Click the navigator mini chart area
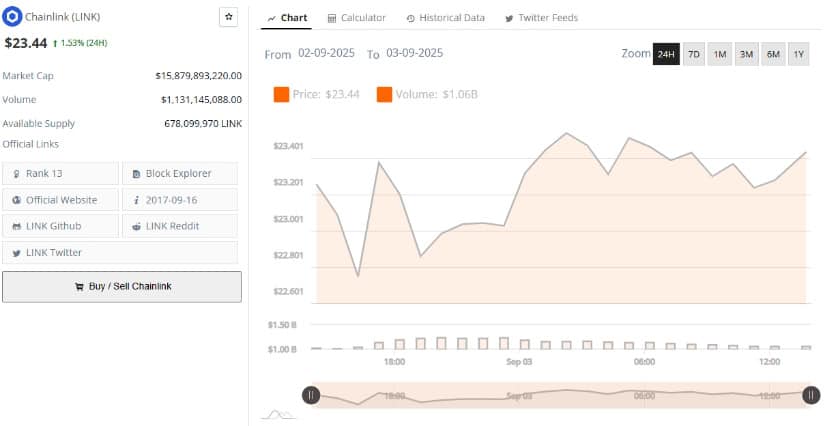This screenshot has height=426, width=825. tap(561, 395)
